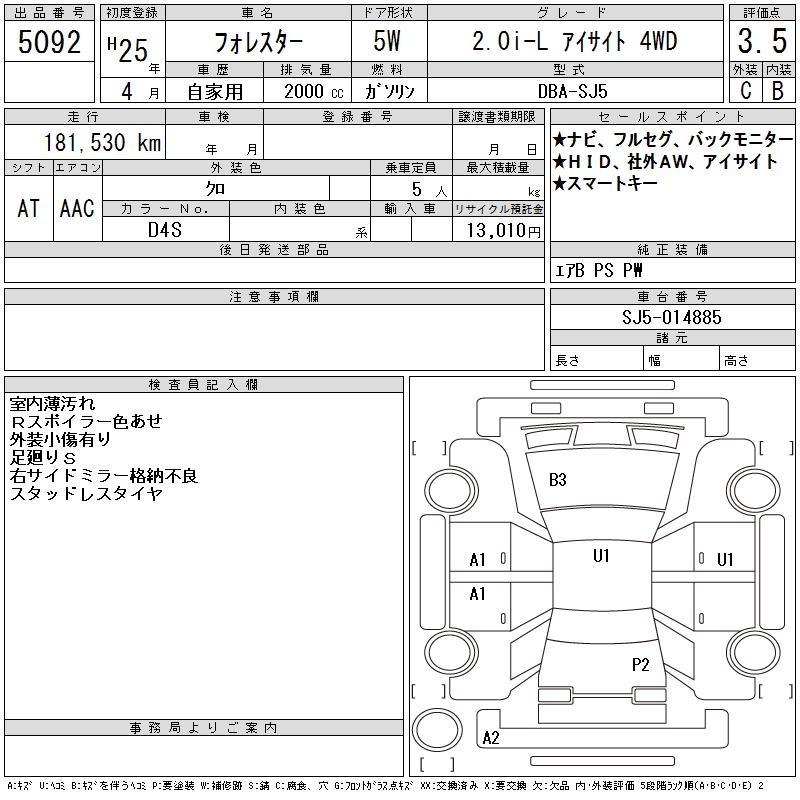Click sales point line HID、社外AW、アイサイト
Viewport: 800px width, 800px height.
pyautogui.click(x=665, y=161)
